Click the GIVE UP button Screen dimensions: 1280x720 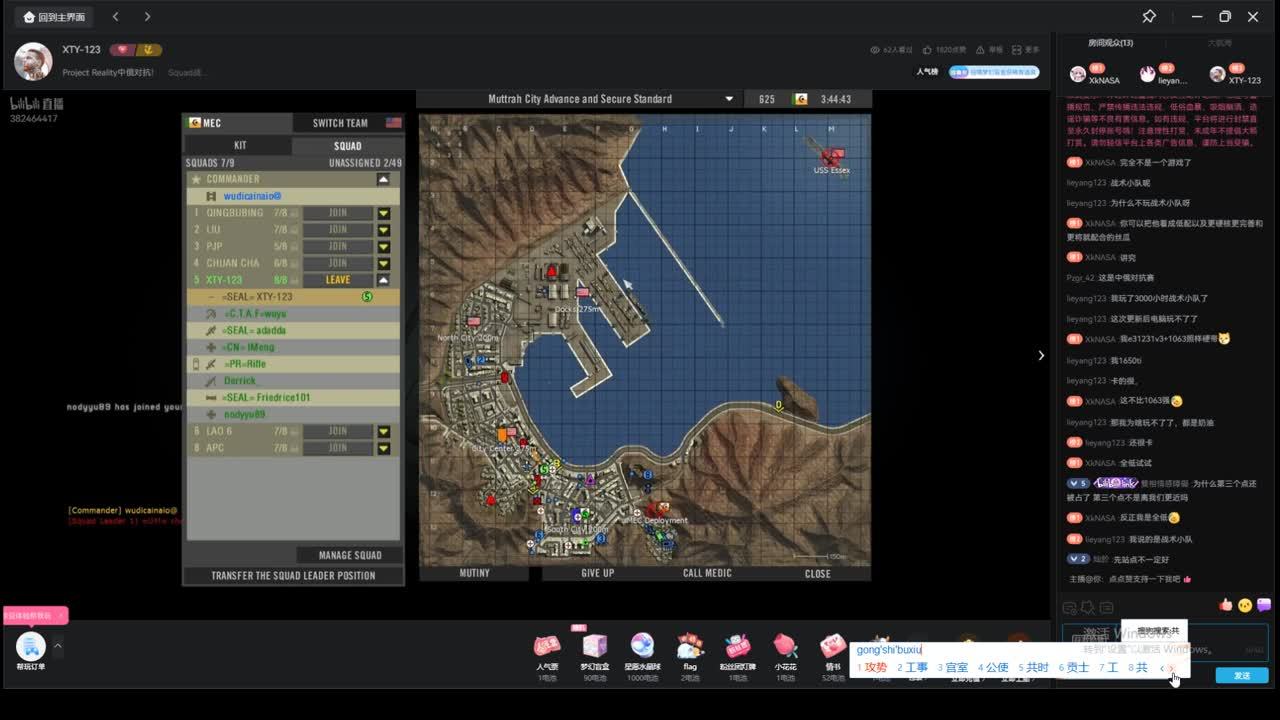[x=597, y=573]
